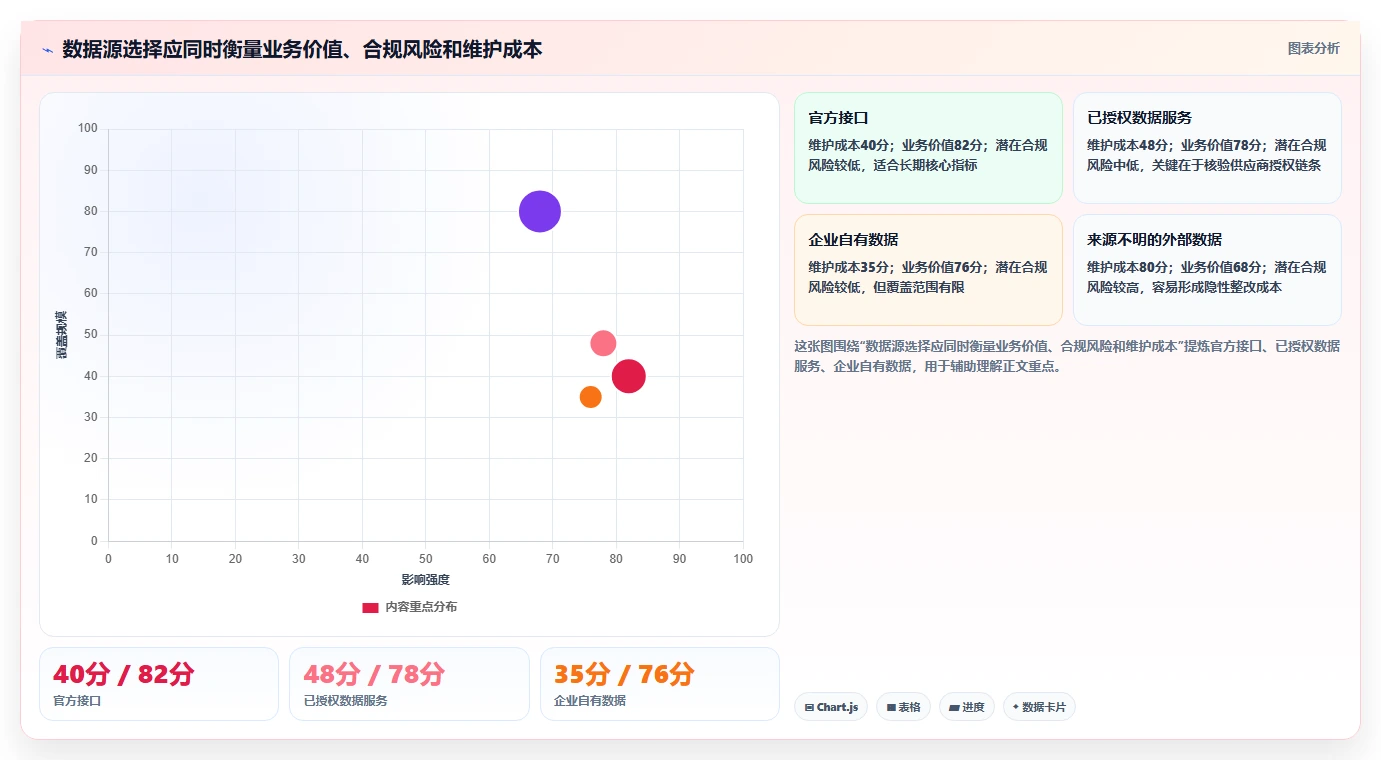The width and height of the screenshot is (1381, 760).
Task: Click the orange bubble in the scatter chart
Action: (591, 397)
